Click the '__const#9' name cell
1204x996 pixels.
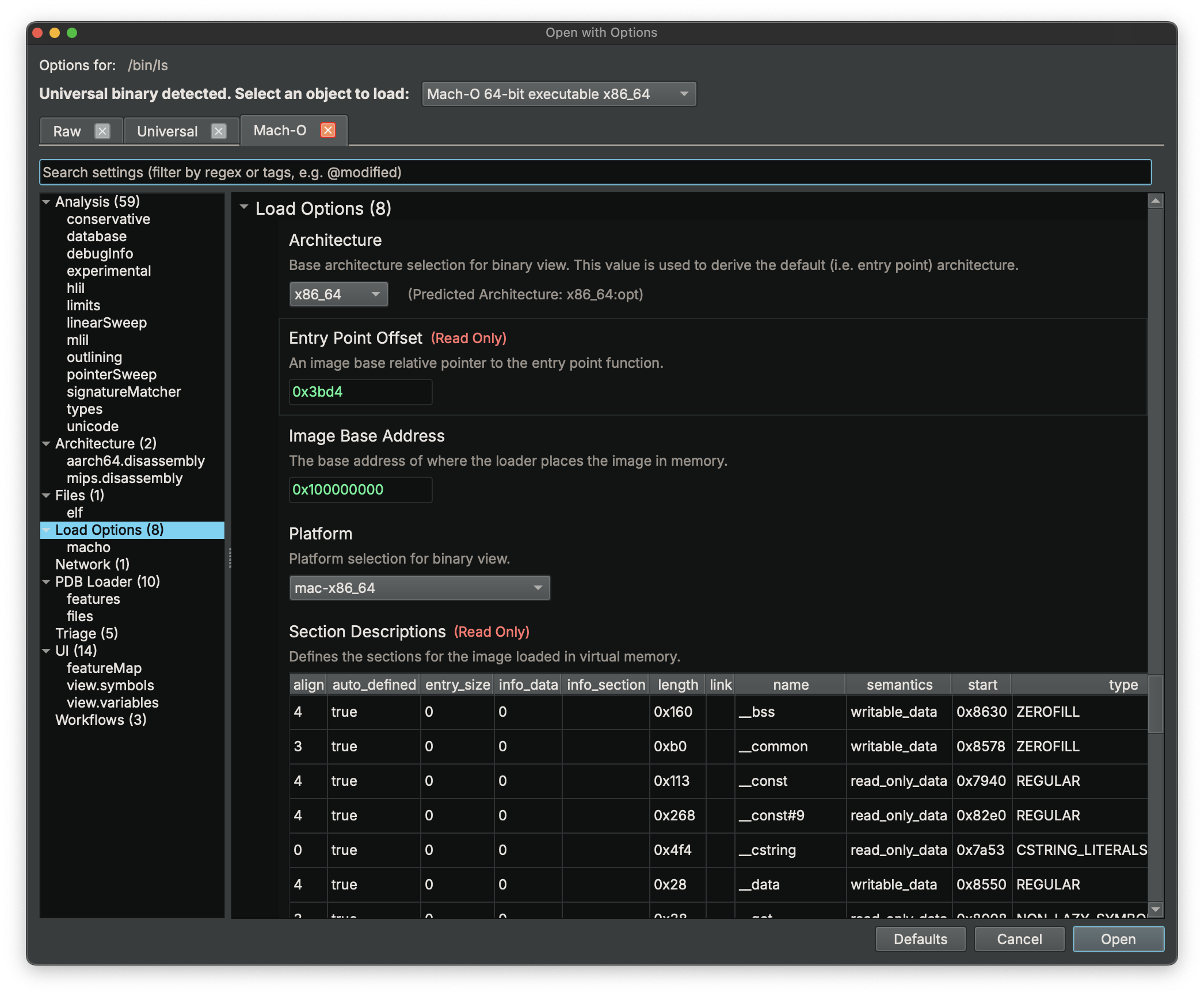pyautogui.click(x=791, y=815)
